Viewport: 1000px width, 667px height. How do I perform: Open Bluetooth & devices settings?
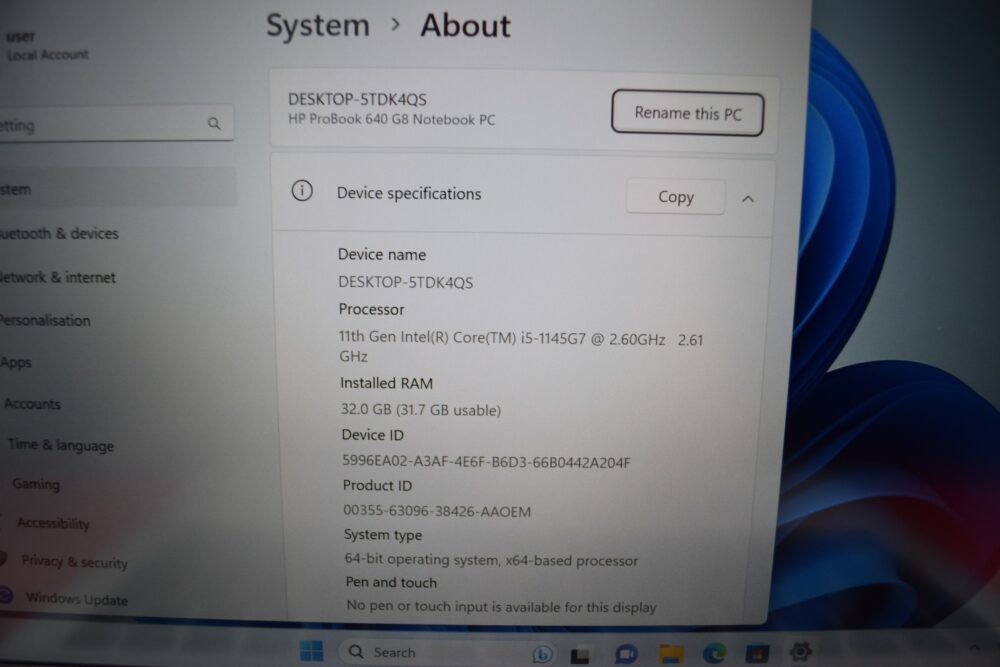pyautogui.click(x=59, y=233)
